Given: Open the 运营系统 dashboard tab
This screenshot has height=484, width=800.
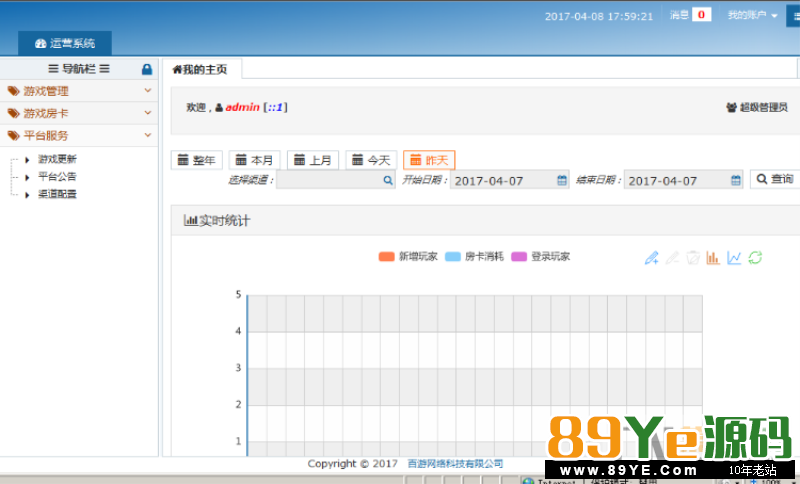Looking at the screenshot, I should 65,43.
